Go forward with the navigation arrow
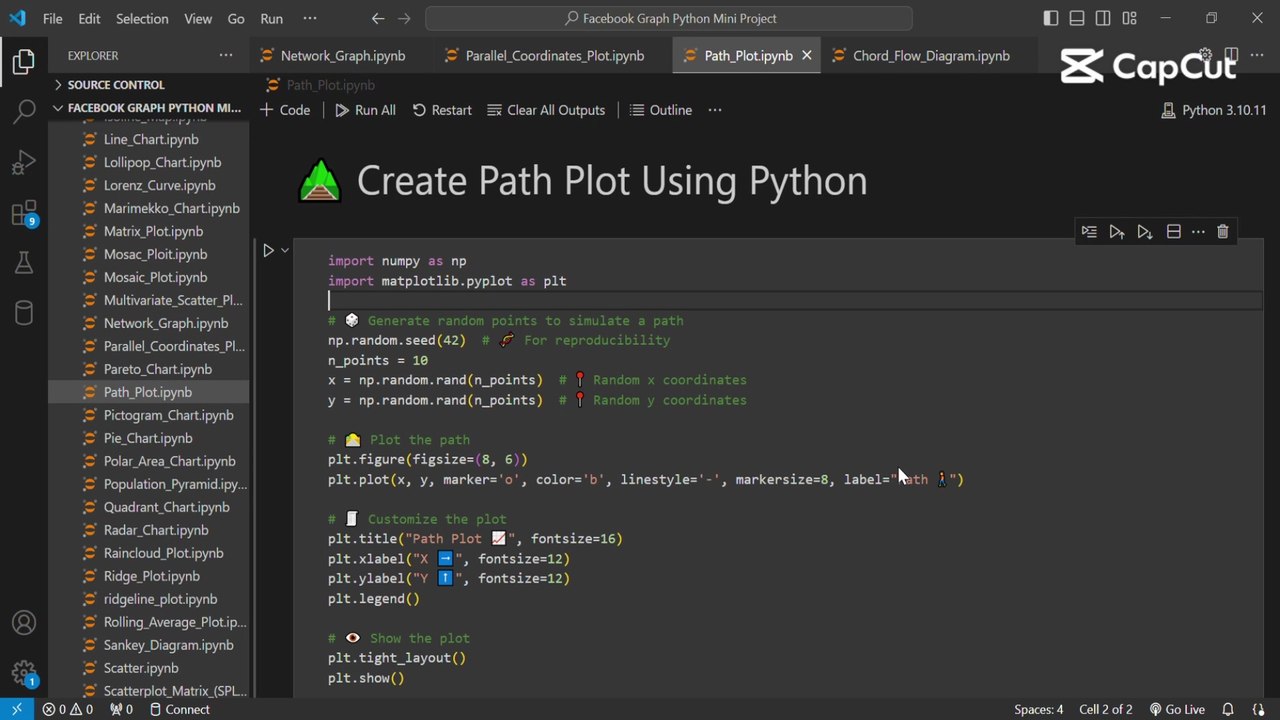Screen dimensions: 1280x720 point(404,18)
